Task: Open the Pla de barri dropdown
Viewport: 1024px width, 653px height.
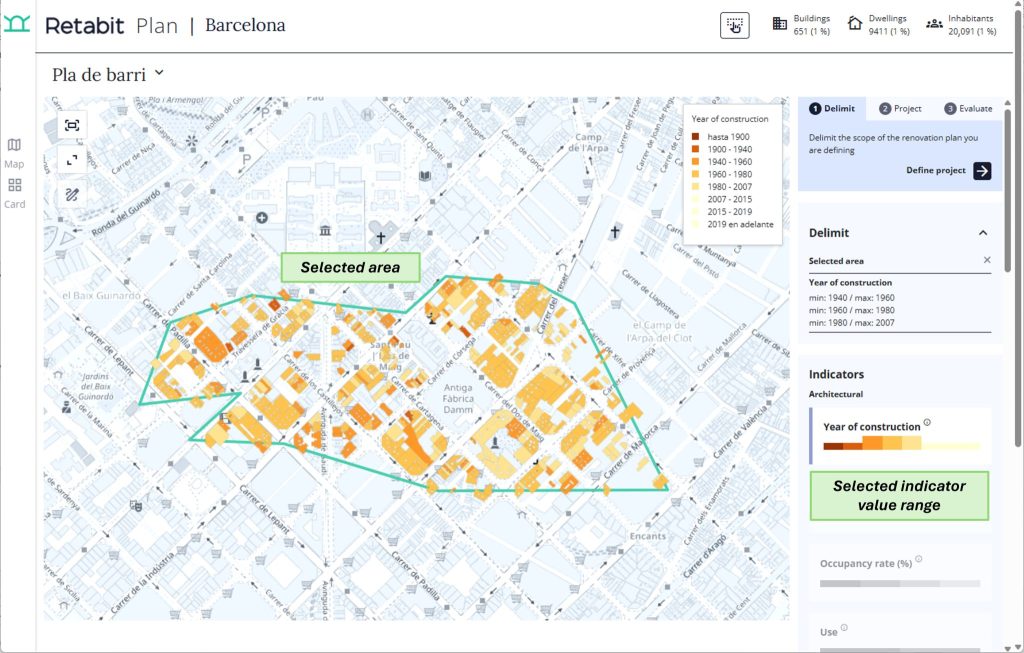Action: (x=159, y=73)
